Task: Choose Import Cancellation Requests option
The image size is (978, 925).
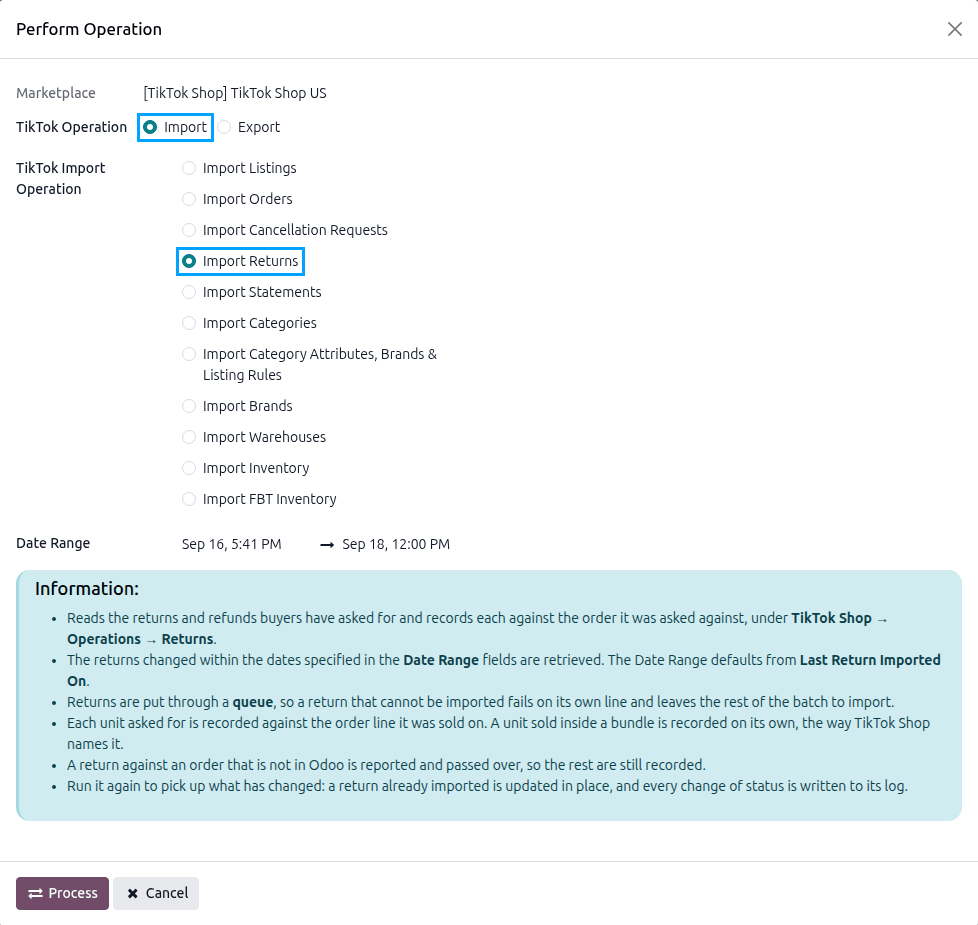Action: (x=284, y=230)
